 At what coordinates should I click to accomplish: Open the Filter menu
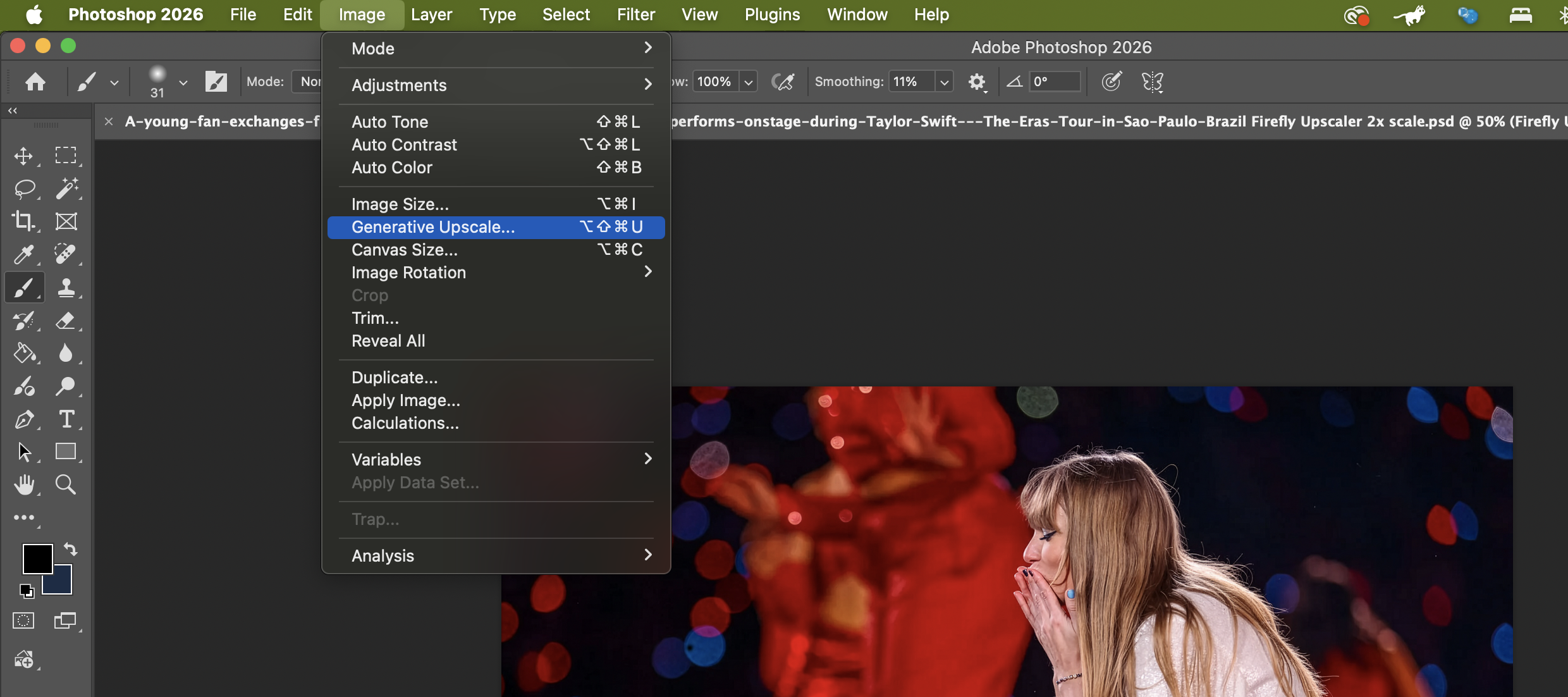pos(635,15)
